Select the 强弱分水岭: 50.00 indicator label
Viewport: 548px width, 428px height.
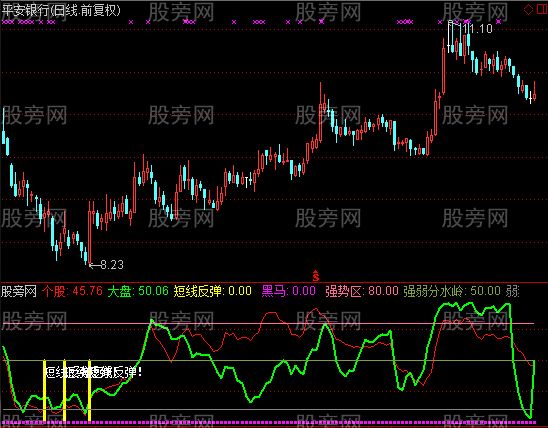tap(452, 291)
